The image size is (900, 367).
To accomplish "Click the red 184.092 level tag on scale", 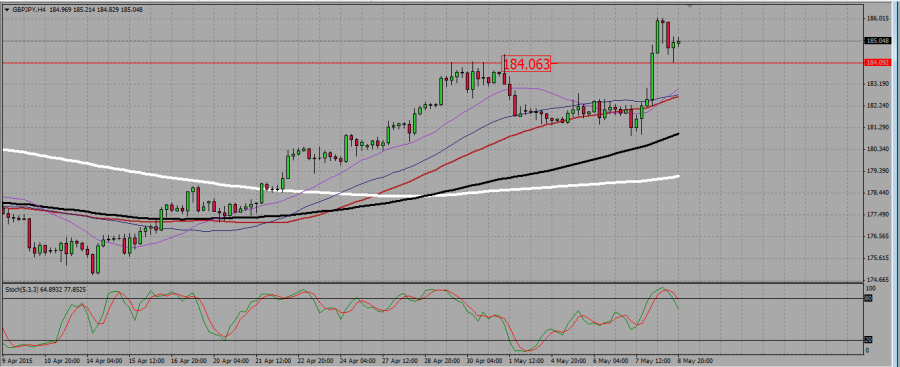I will 878,63.
